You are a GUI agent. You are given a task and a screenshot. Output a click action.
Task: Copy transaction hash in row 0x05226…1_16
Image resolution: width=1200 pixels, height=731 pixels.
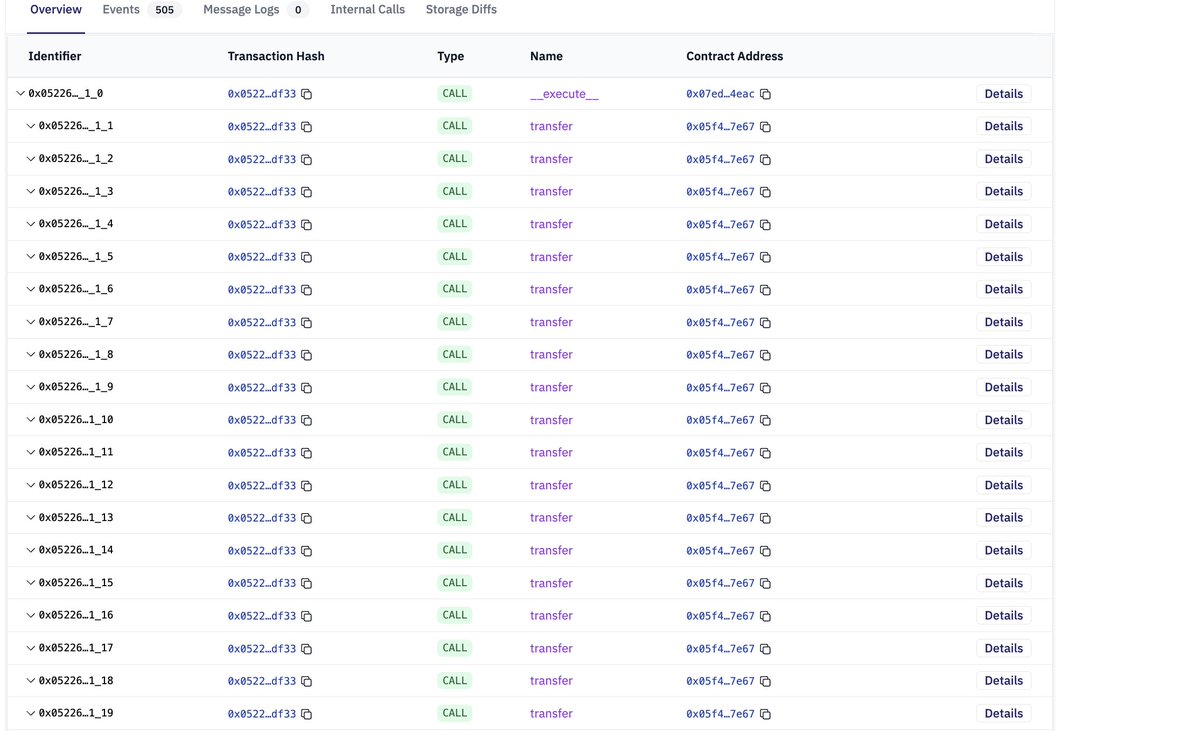tap(307, 616)
